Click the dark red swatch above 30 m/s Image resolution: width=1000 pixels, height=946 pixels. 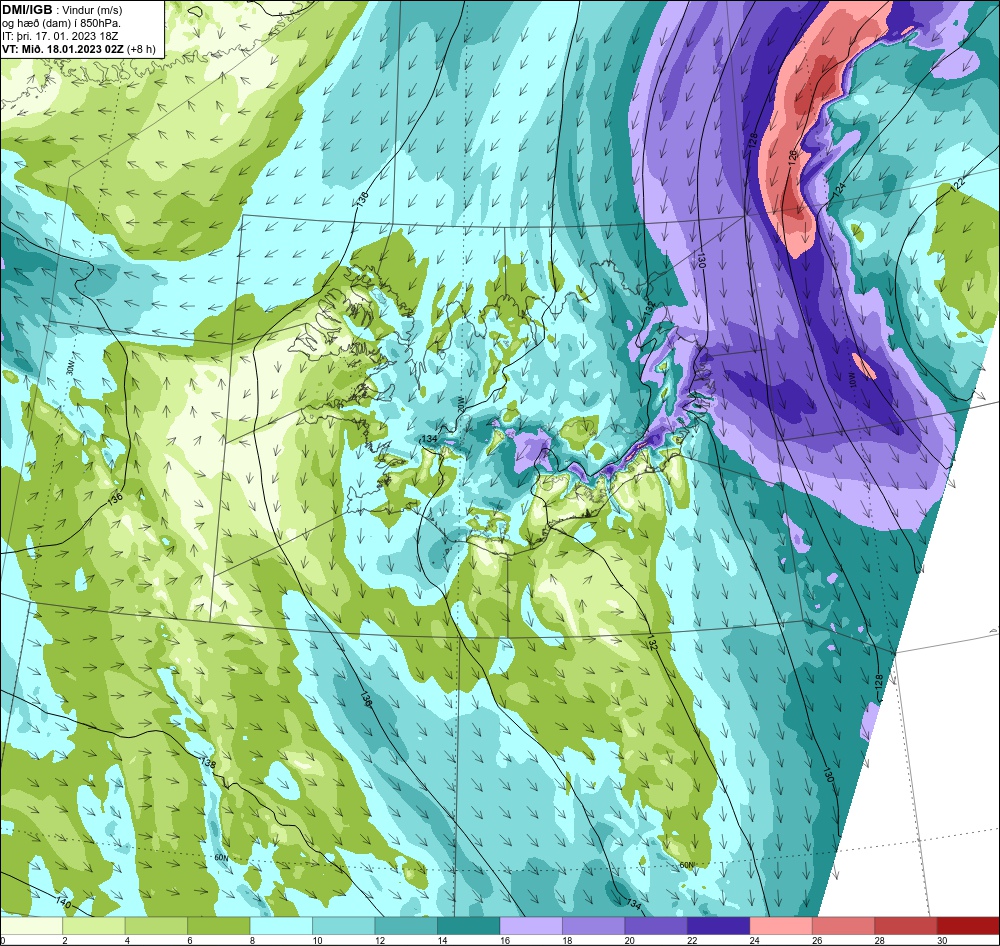tap(968, 926)
